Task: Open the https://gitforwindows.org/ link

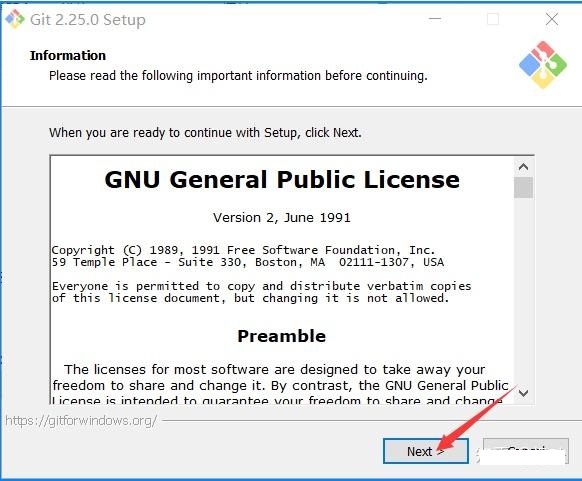Action: tap(81, 421)
